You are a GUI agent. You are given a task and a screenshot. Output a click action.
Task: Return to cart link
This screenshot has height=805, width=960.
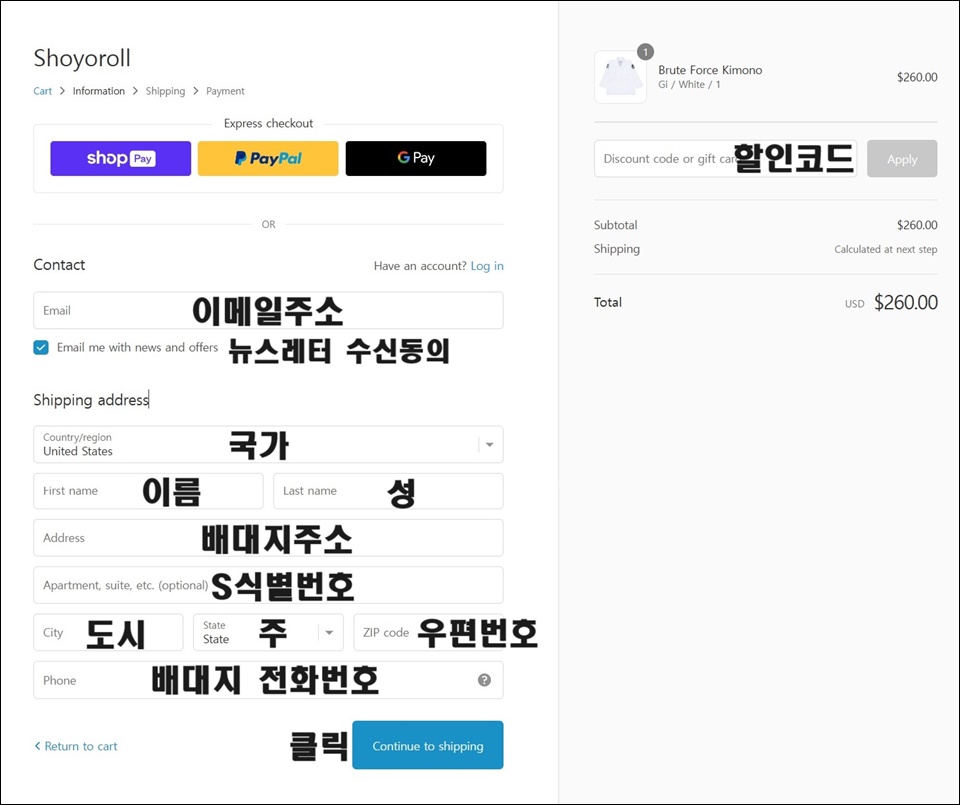[76, 746]
